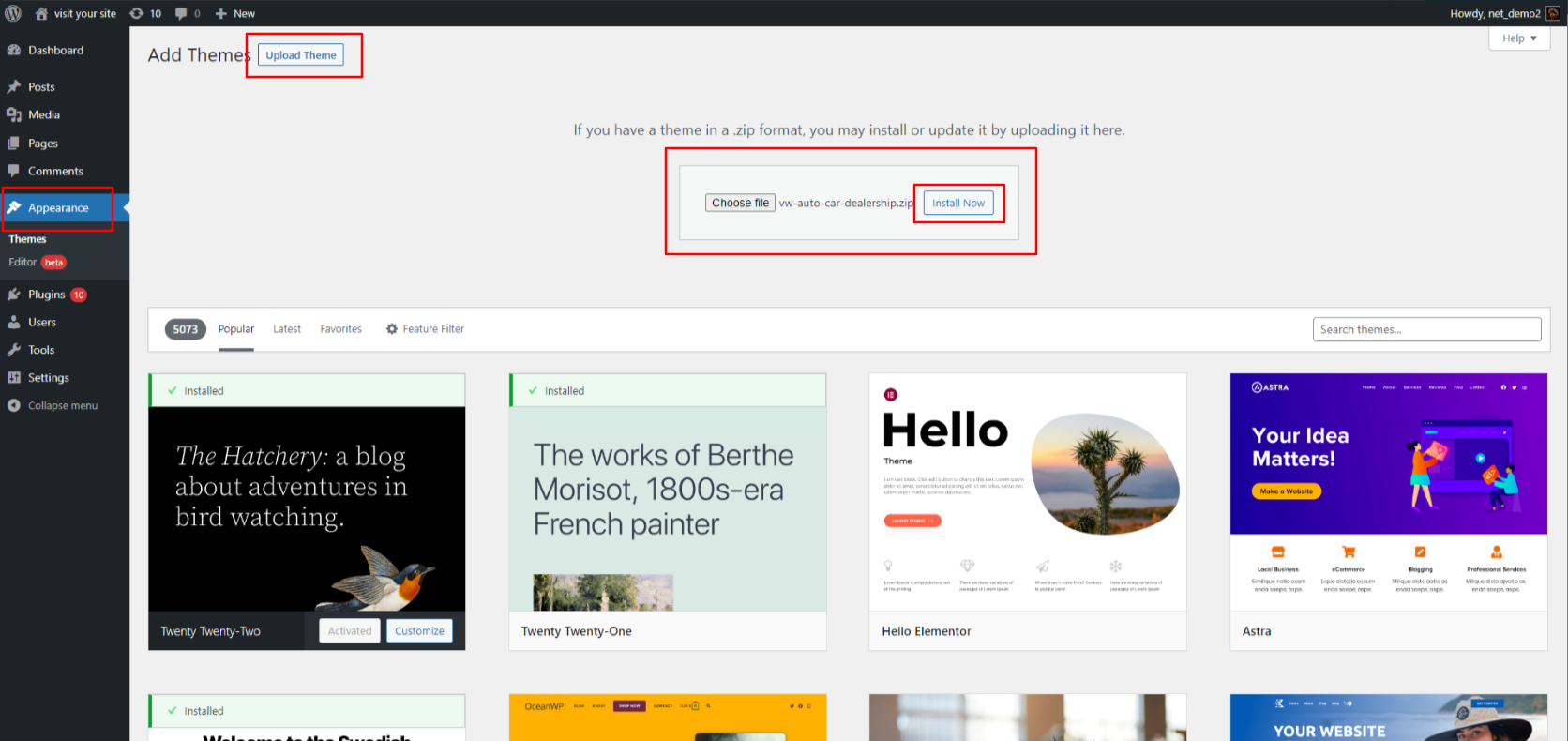Select the Hello Elementor theme thumbnail

pyautogui.click(x=1027, y=492)
